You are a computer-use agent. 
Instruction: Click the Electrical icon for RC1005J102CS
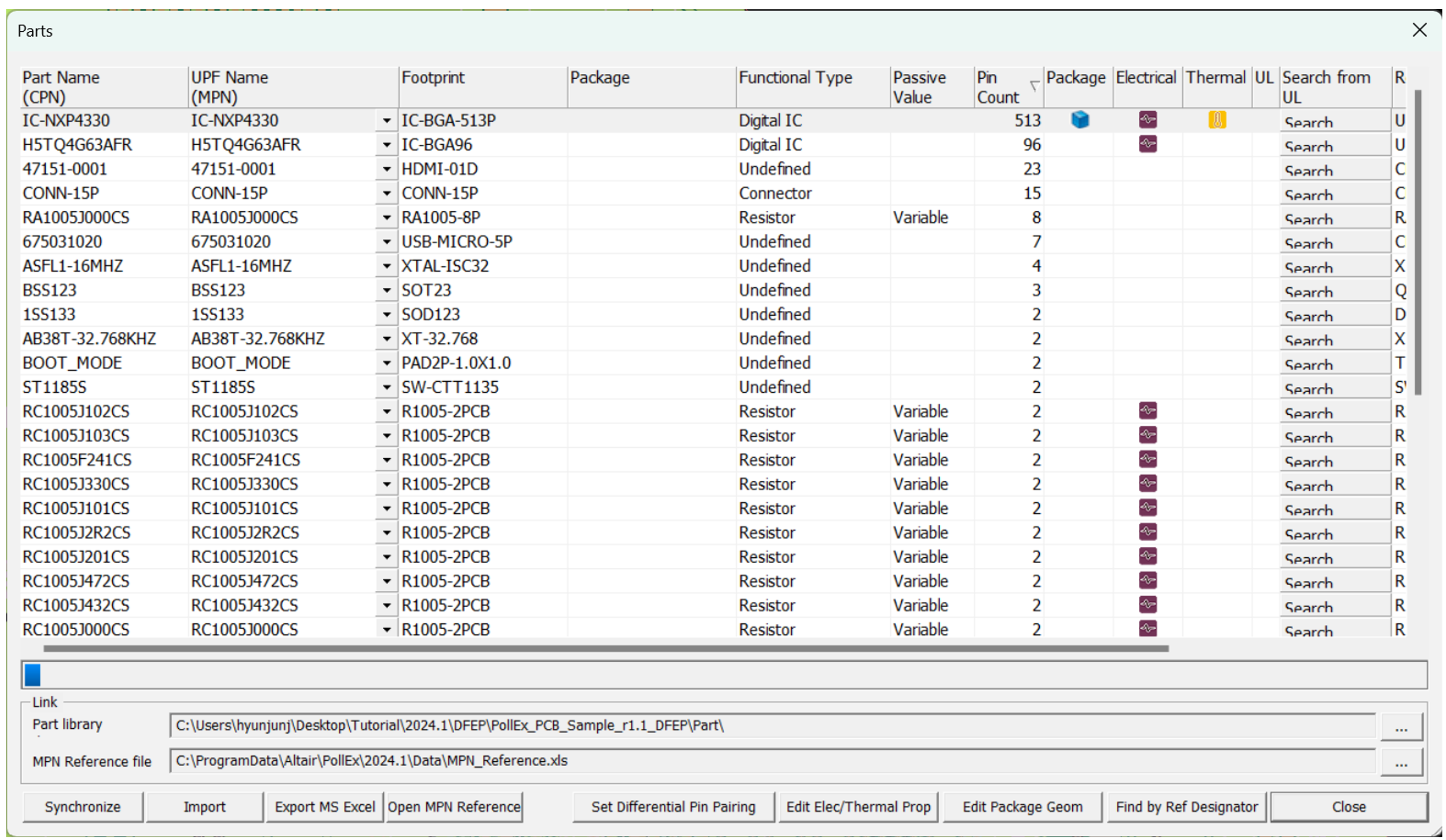(1148, 411)
